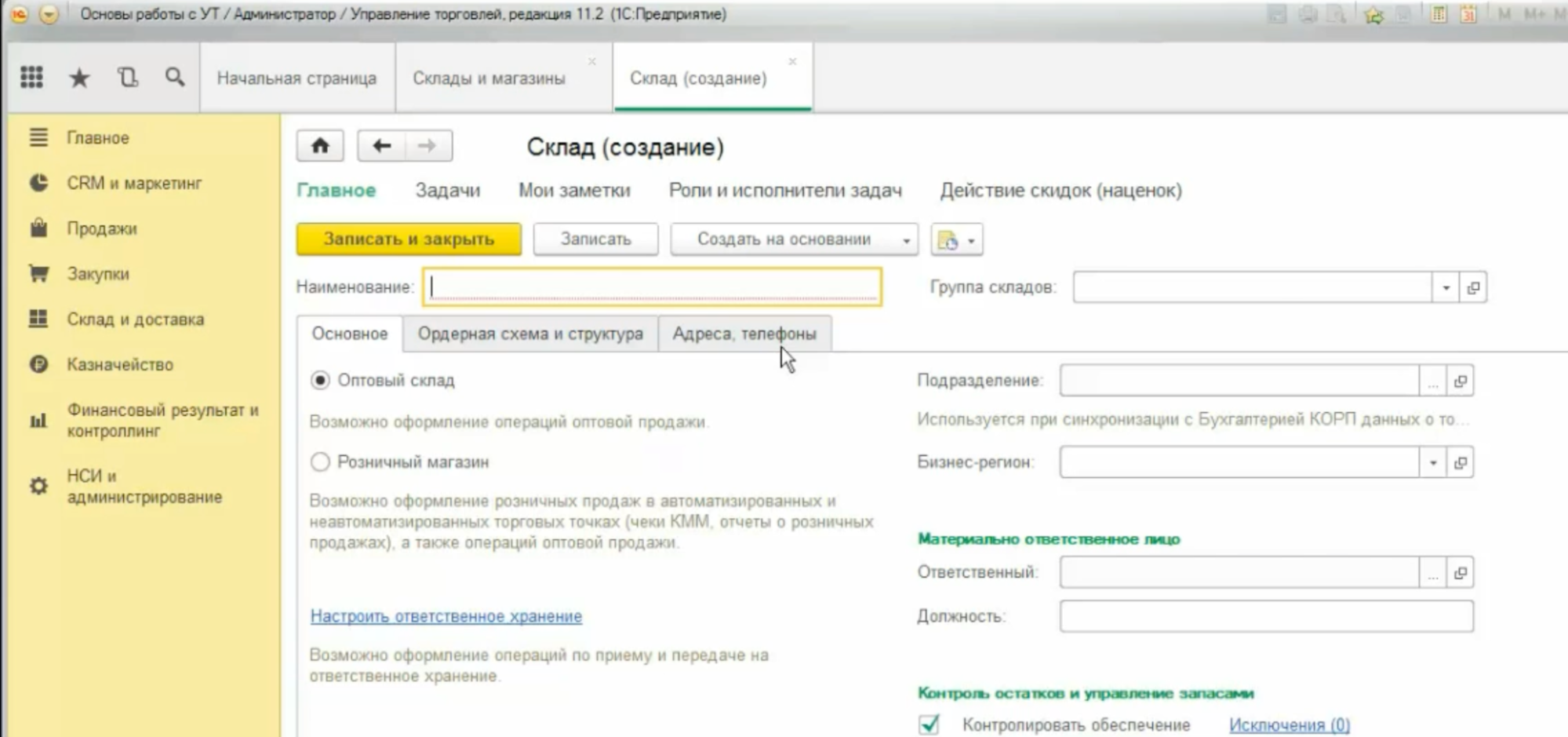Click the Записать и закрыть button
1568x737 pixels.
click(x=407, y=239)
